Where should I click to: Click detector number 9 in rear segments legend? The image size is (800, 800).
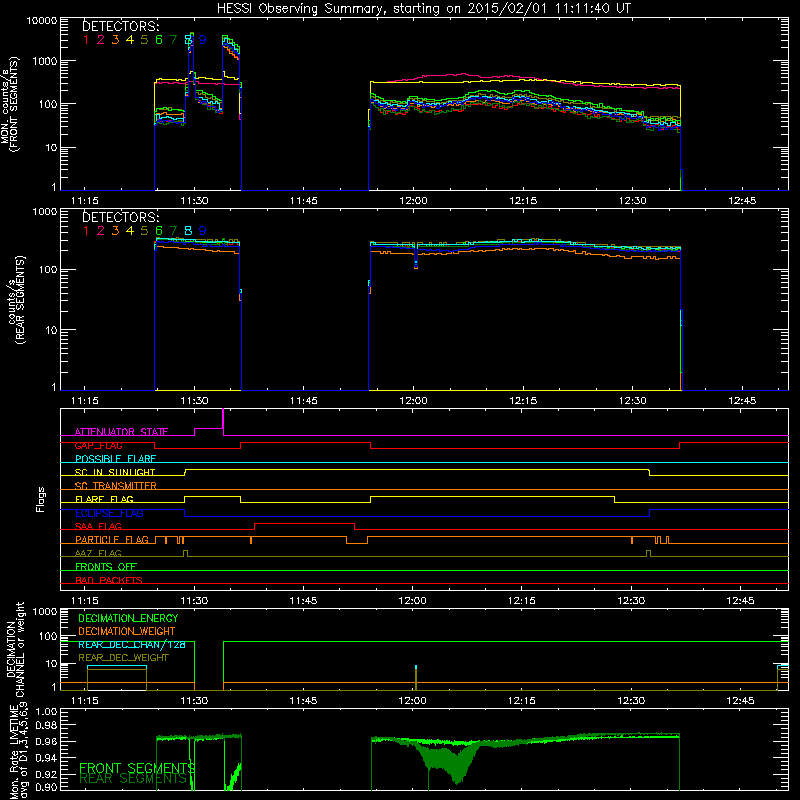pos(203,231)
